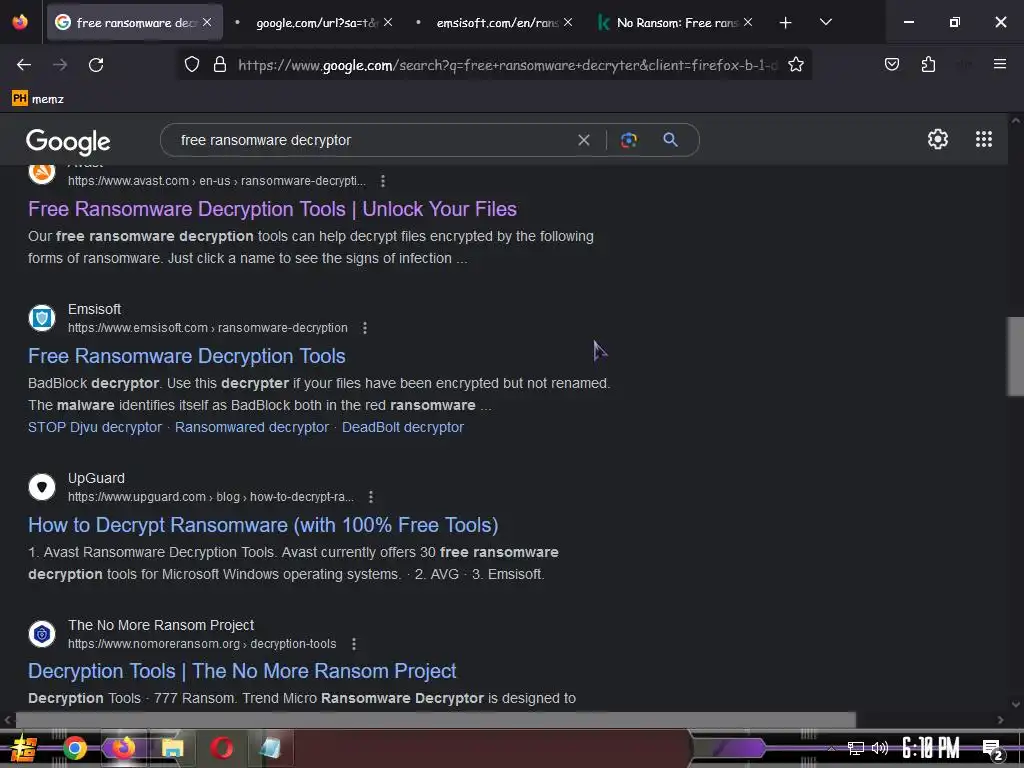Submit search with magnifier icon
The height and width of the screenshot is (768, 1024).
pos(670,140)
